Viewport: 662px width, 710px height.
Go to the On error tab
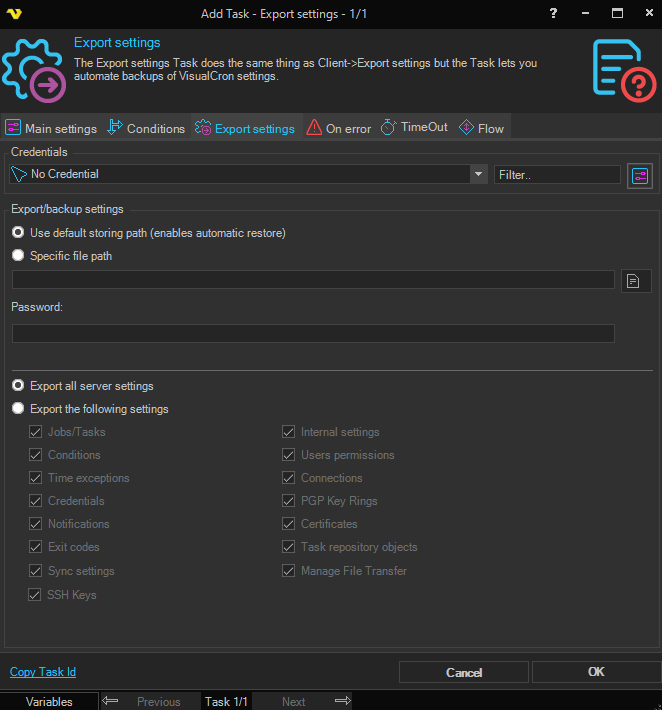[x=338, y=128]
